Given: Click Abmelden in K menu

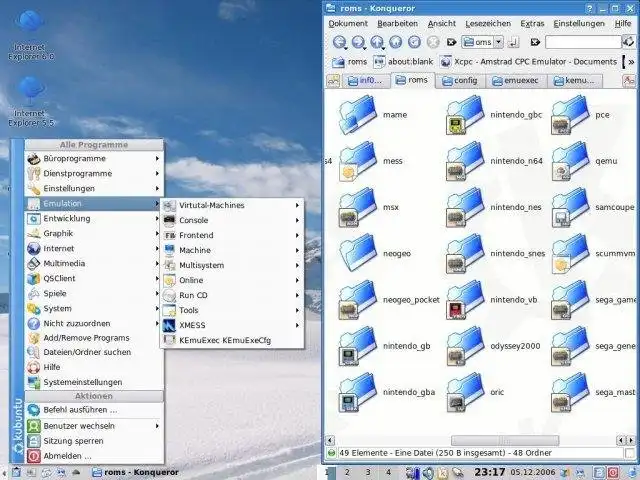Looking at the screenshot, I should pyautogui.click(x=94, y=456).
